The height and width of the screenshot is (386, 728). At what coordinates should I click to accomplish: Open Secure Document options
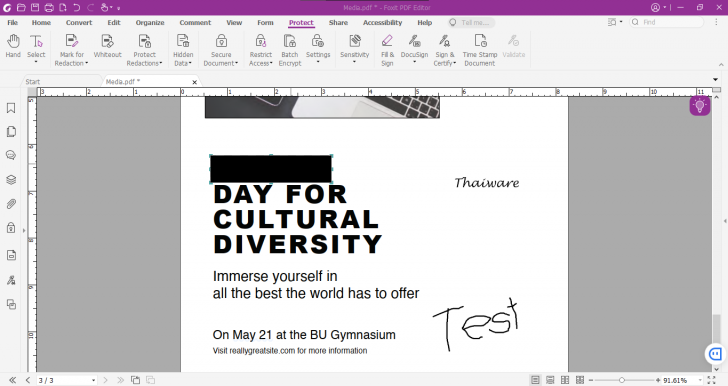click(221, 50)
